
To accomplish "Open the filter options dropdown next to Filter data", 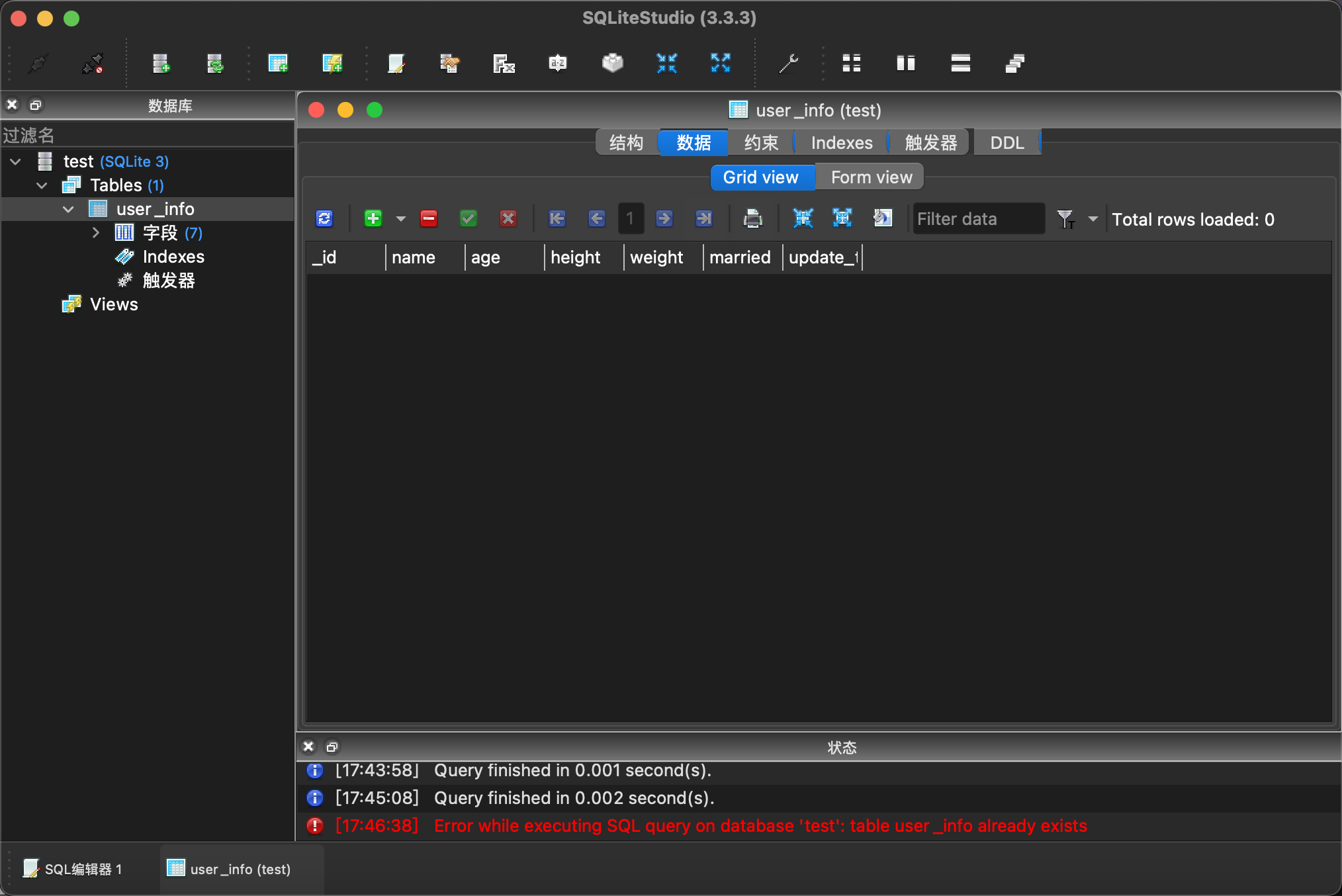I will coord(1092,218).
